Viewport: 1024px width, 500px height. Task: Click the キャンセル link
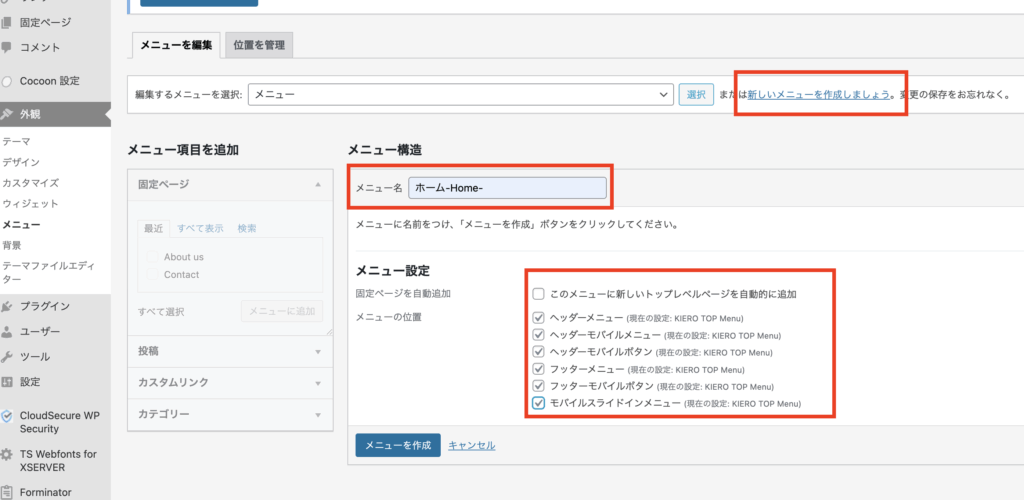click(471, 445)
